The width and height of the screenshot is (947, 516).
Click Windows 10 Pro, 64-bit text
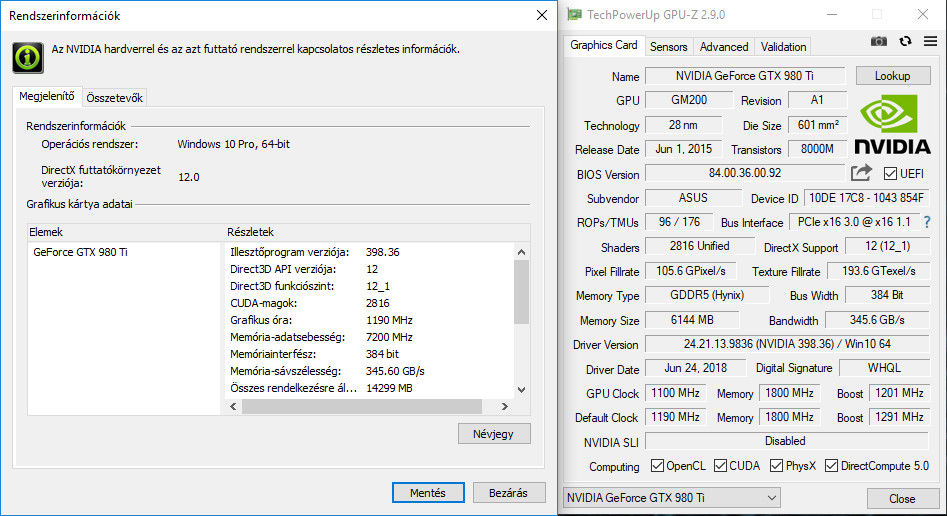233,144
